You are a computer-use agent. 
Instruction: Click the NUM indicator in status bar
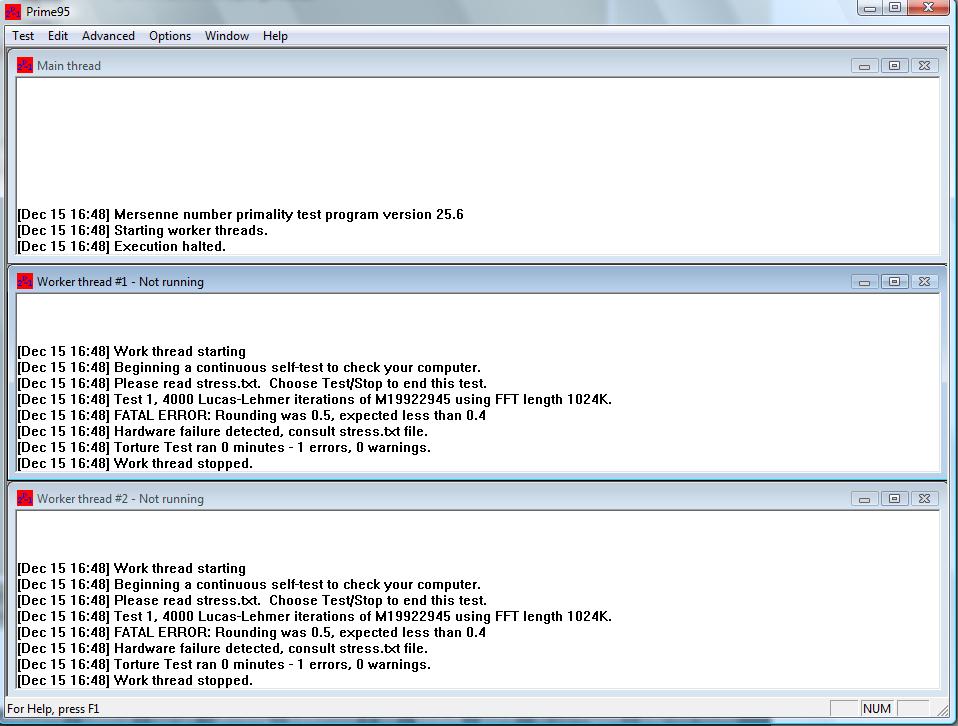tap(877, 708)
